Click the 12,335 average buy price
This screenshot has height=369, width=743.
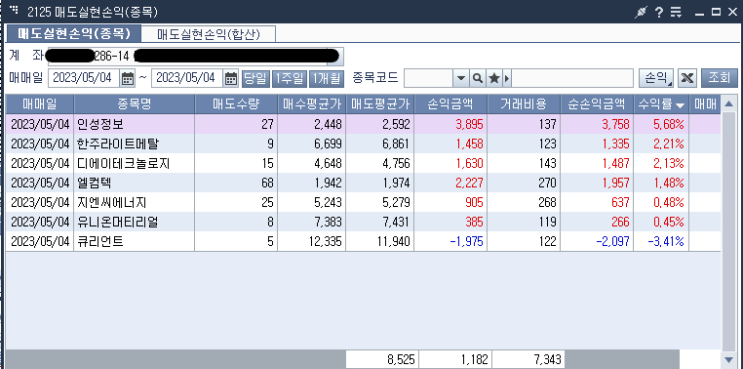[312, 241]
